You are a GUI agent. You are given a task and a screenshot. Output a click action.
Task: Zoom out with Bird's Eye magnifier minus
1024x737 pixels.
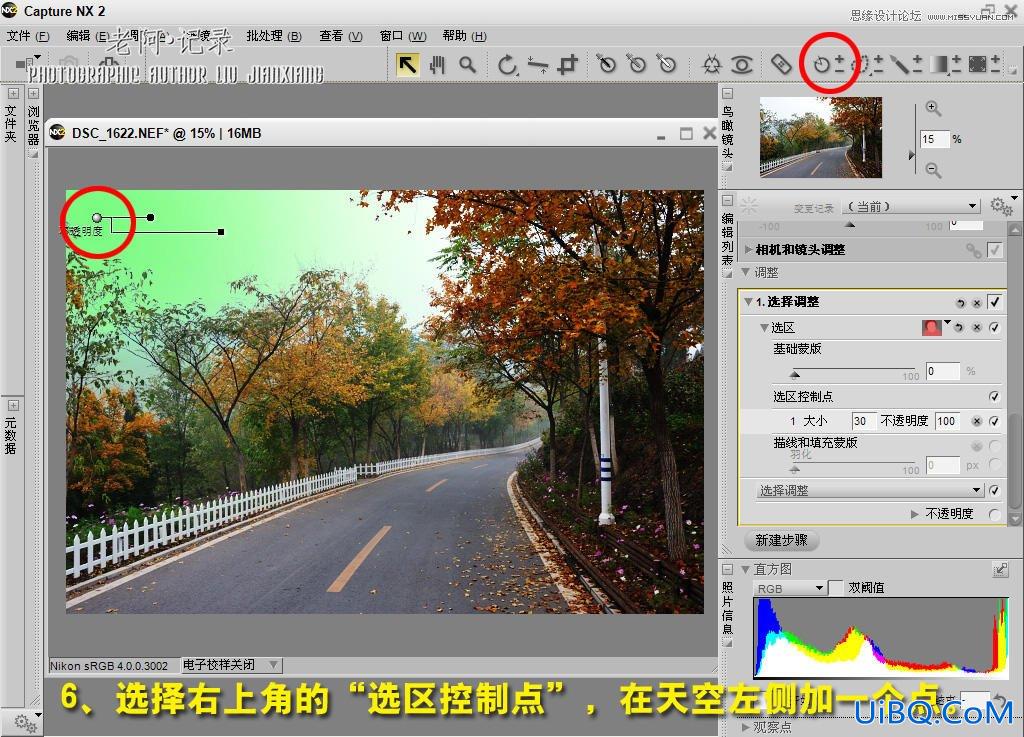tap(933, 170)
